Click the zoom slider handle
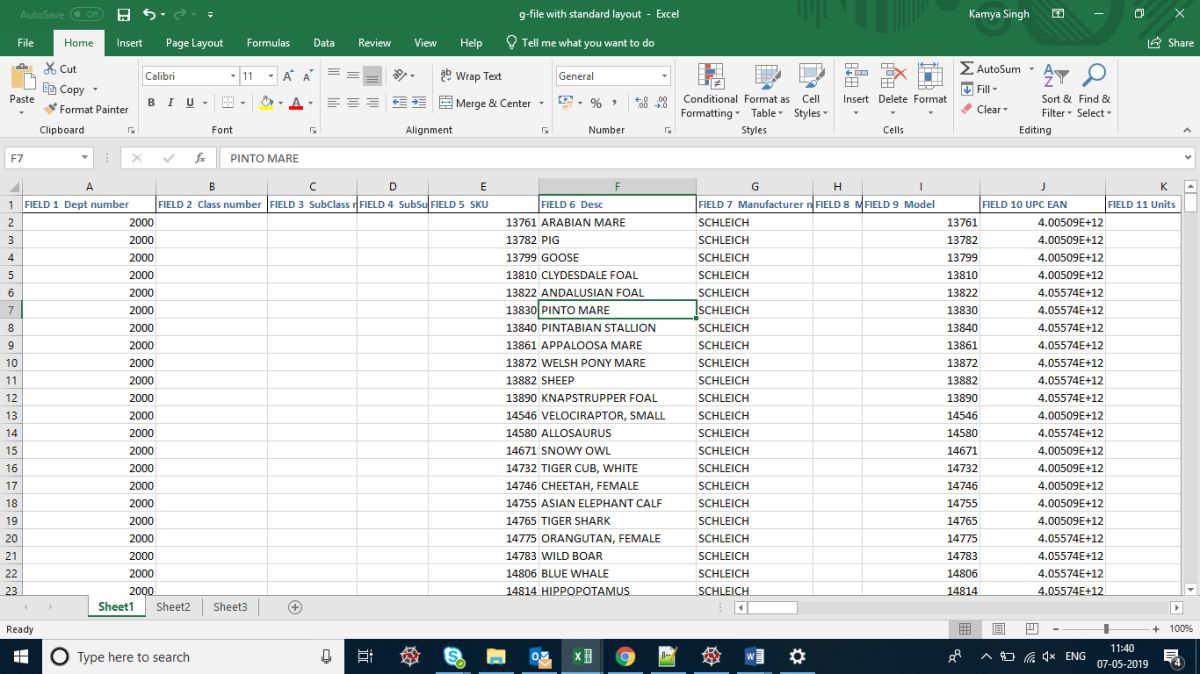This screenshot has width=1200, height=674. pos(1106,629)
